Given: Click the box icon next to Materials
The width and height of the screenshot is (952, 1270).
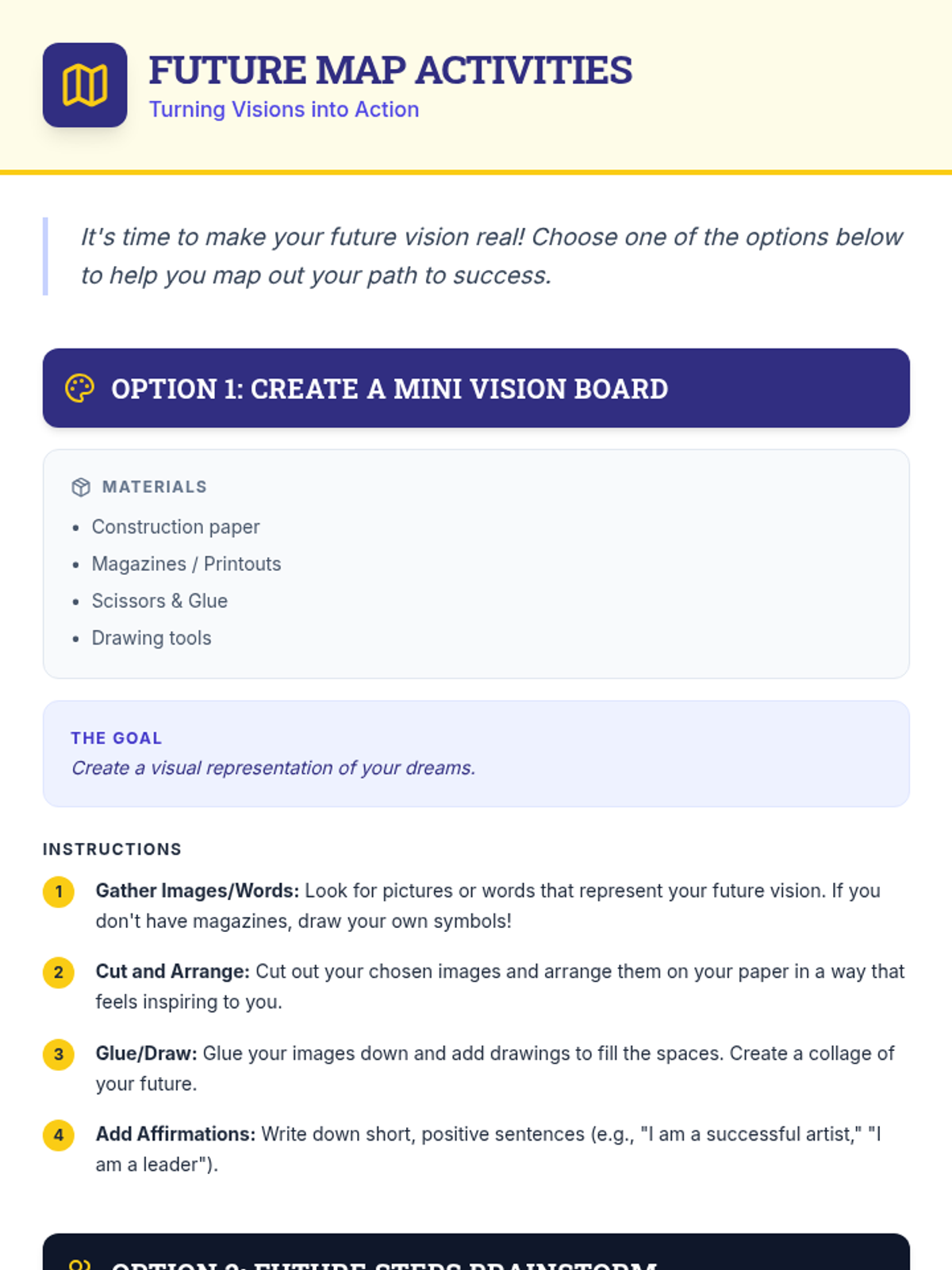Looking at the screenshot, I should (81, 487).
